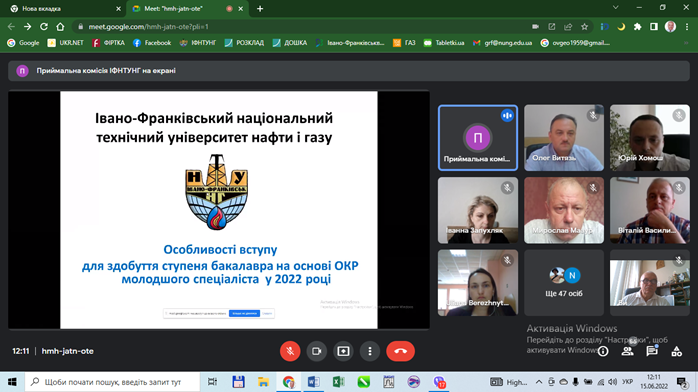Select Юрій Хомош video tile

tap(649, 138)
